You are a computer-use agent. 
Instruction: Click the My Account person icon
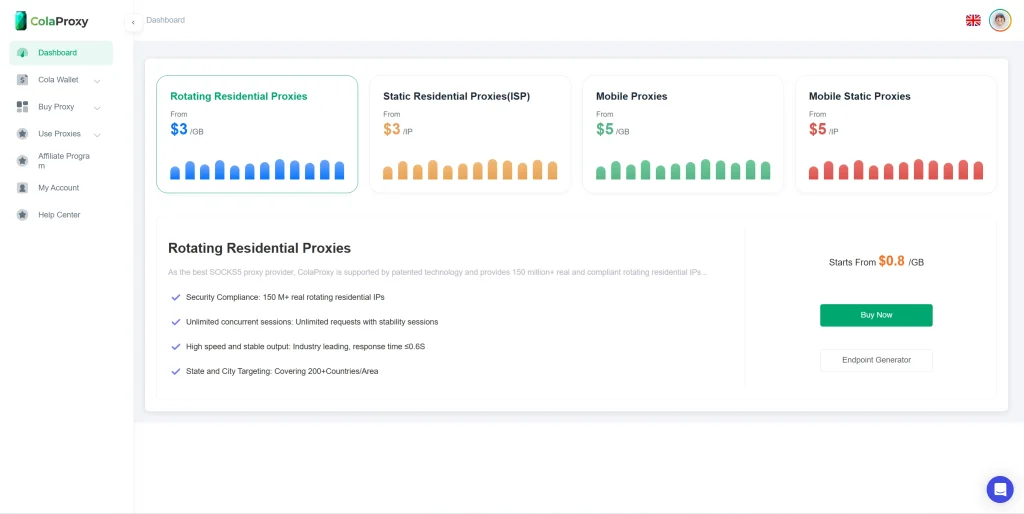pos(22,188)
